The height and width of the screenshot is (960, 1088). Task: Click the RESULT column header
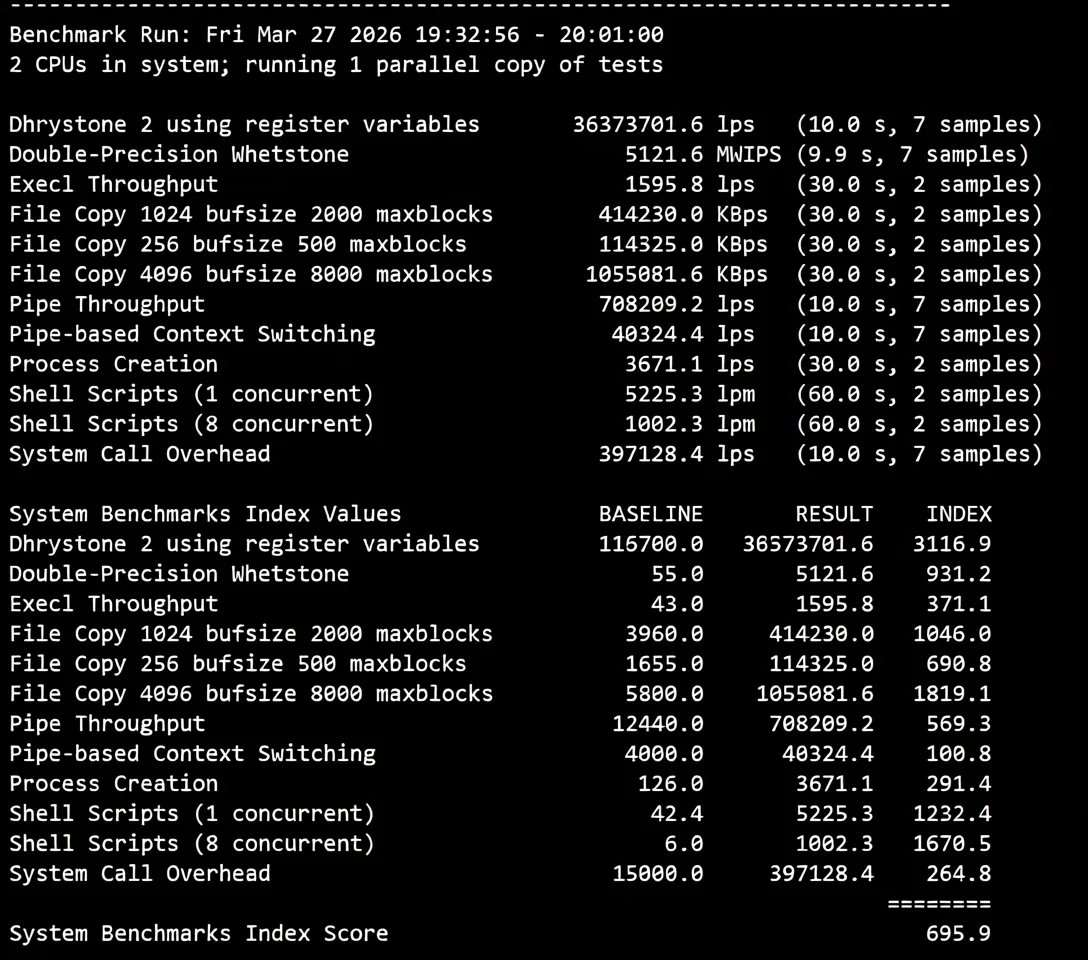tap(834, 515)
